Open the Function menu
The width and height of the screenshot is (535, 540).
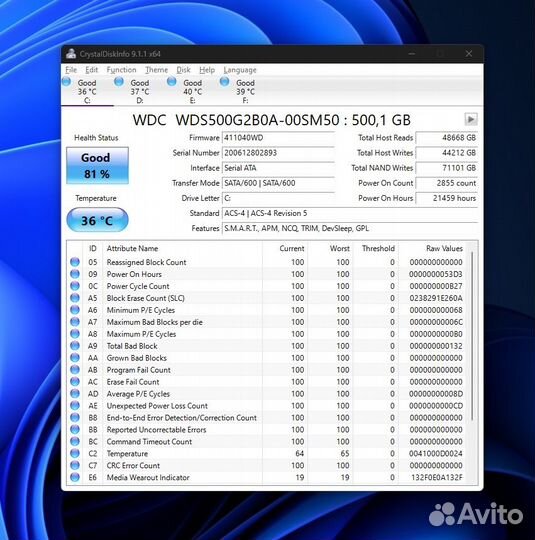(121, 70)
